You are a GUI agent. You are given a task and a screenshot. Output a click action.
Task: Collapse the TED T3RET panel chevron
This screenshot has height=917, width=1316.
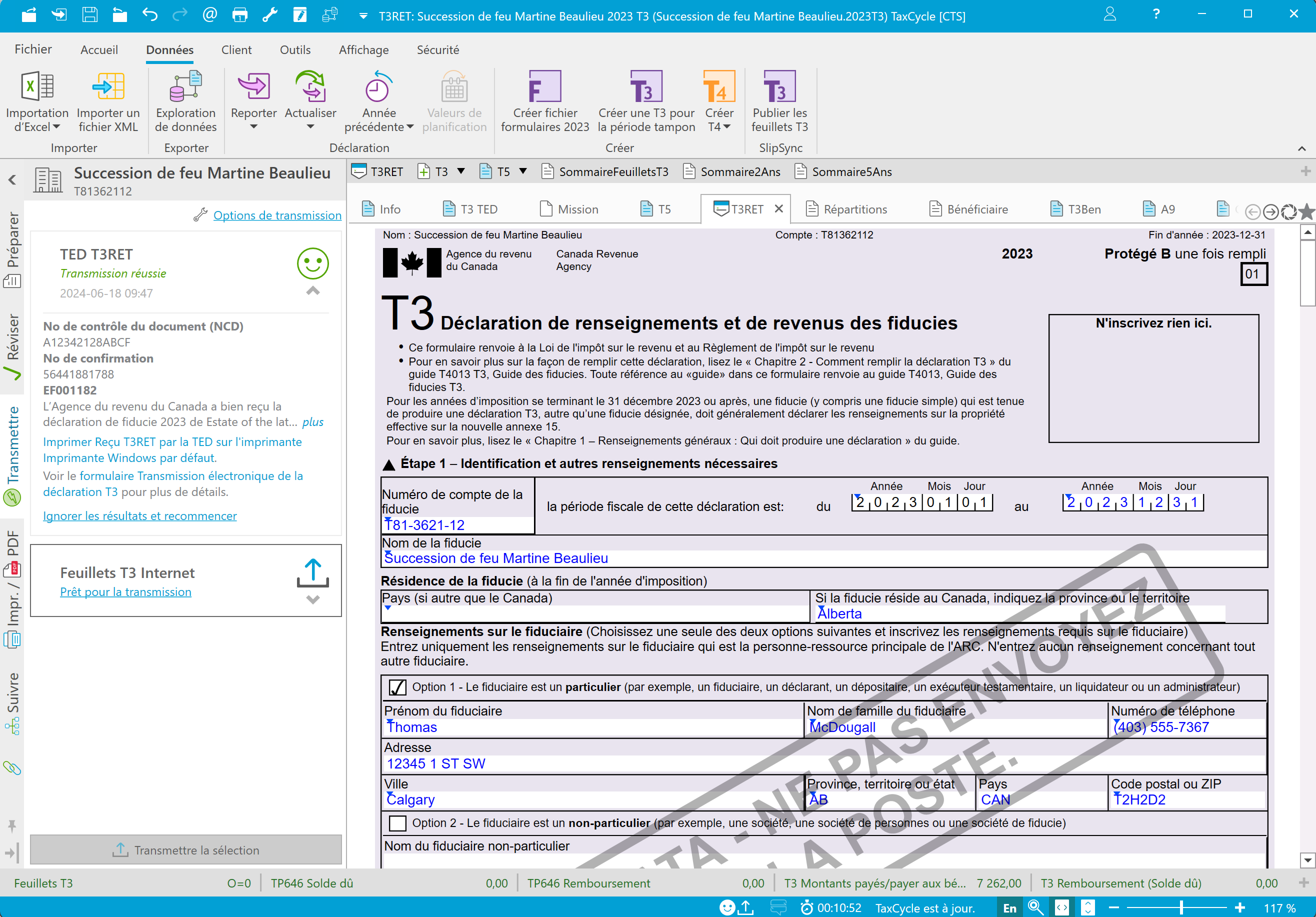point(313,291)
